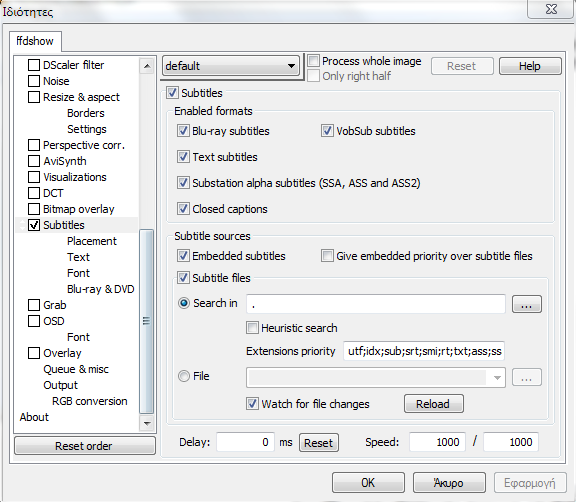Click the Reload button

[433, 404]
